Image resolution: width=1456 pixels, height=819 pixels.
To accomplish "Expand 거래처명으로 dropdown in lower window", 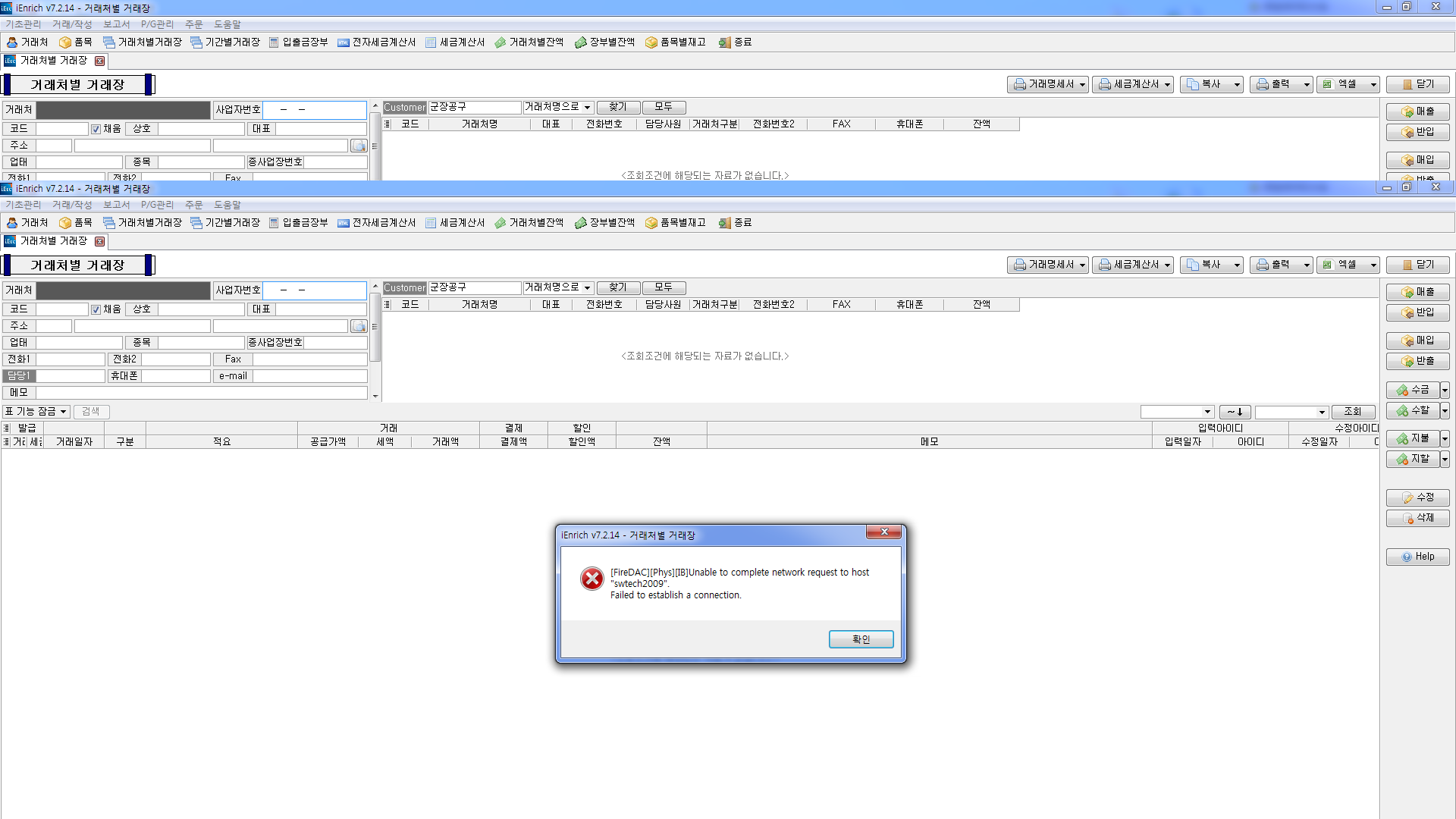I will pos(587,288).
